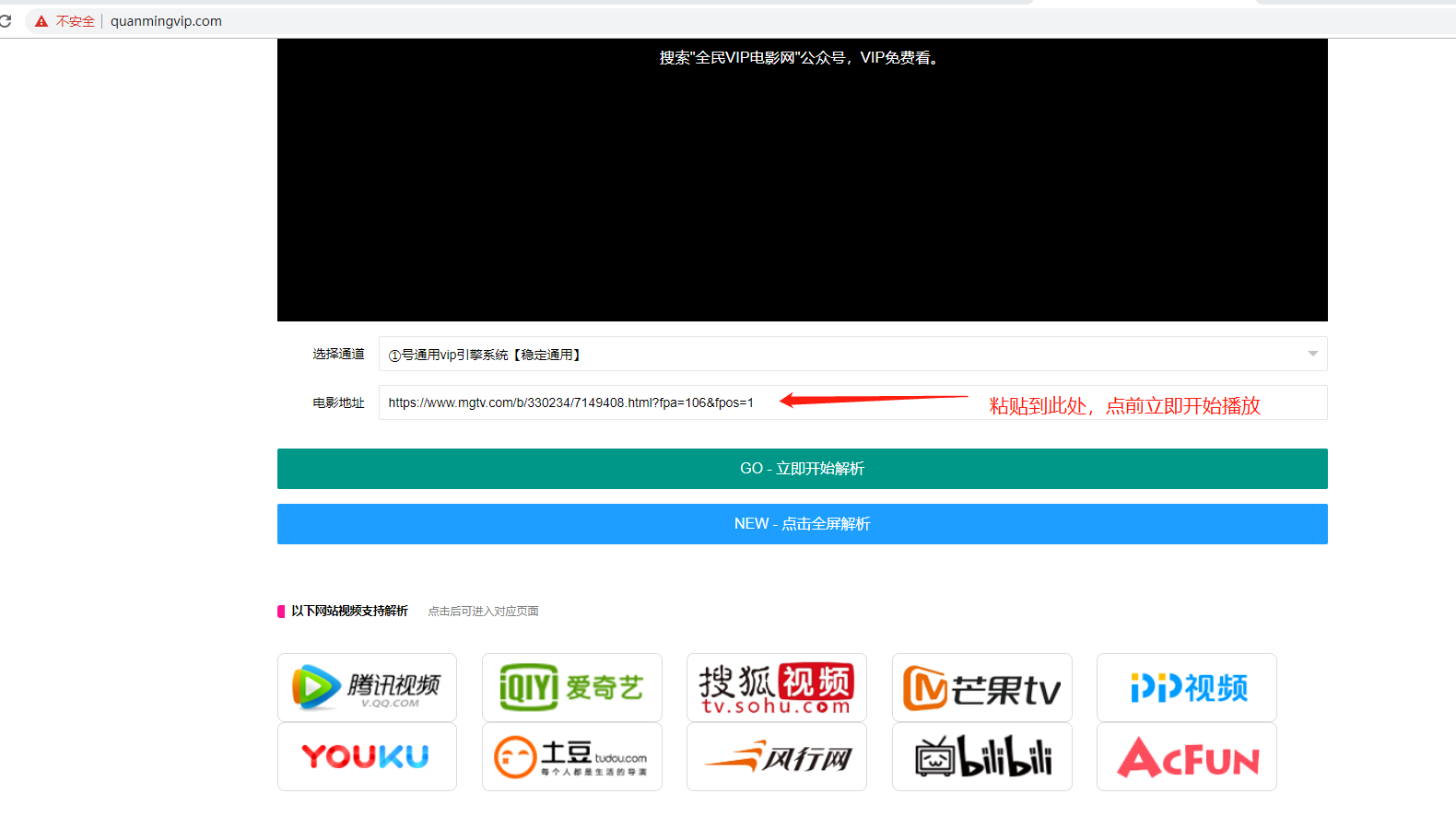This screenshot has width=1456, height=828.
Task: Expand the 选择通道 channel dropdown
Action: pos(852,354)
